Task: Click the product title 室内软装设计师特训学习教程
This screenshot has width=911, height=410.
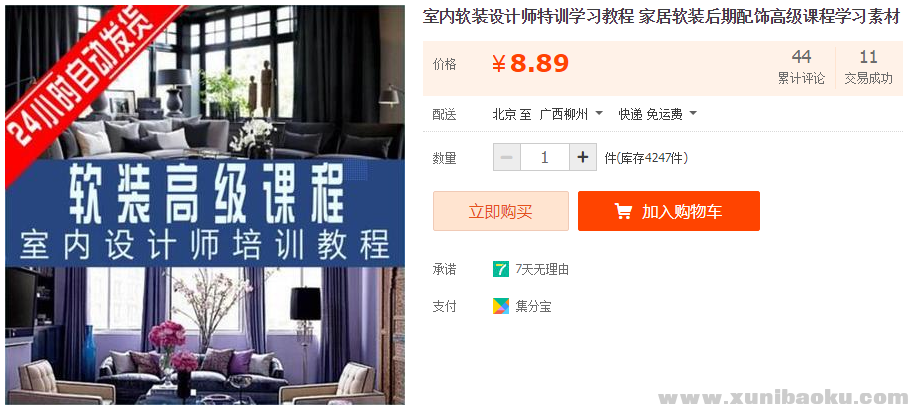Action: [x=528, y=18]
